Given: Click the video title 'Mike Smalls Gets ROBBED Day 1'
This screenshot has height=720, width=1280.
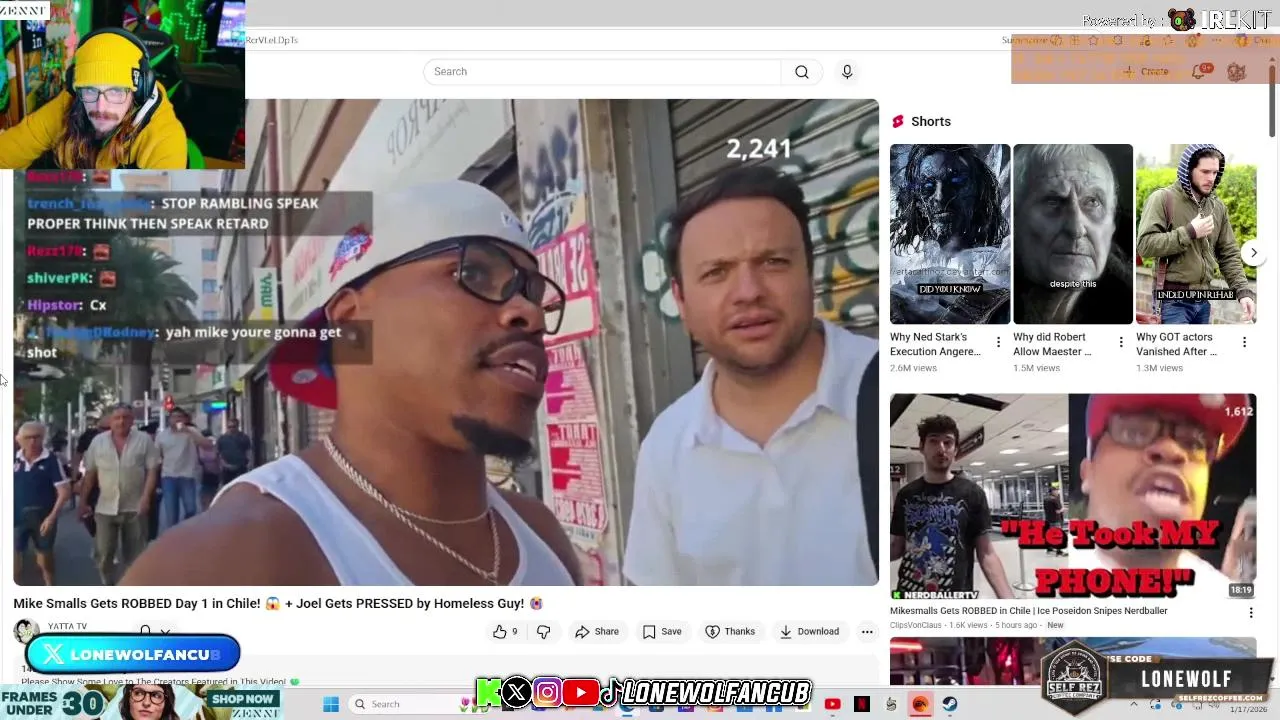Looking at the screenshot, I should pyautogui.click(x=278, y=603).
